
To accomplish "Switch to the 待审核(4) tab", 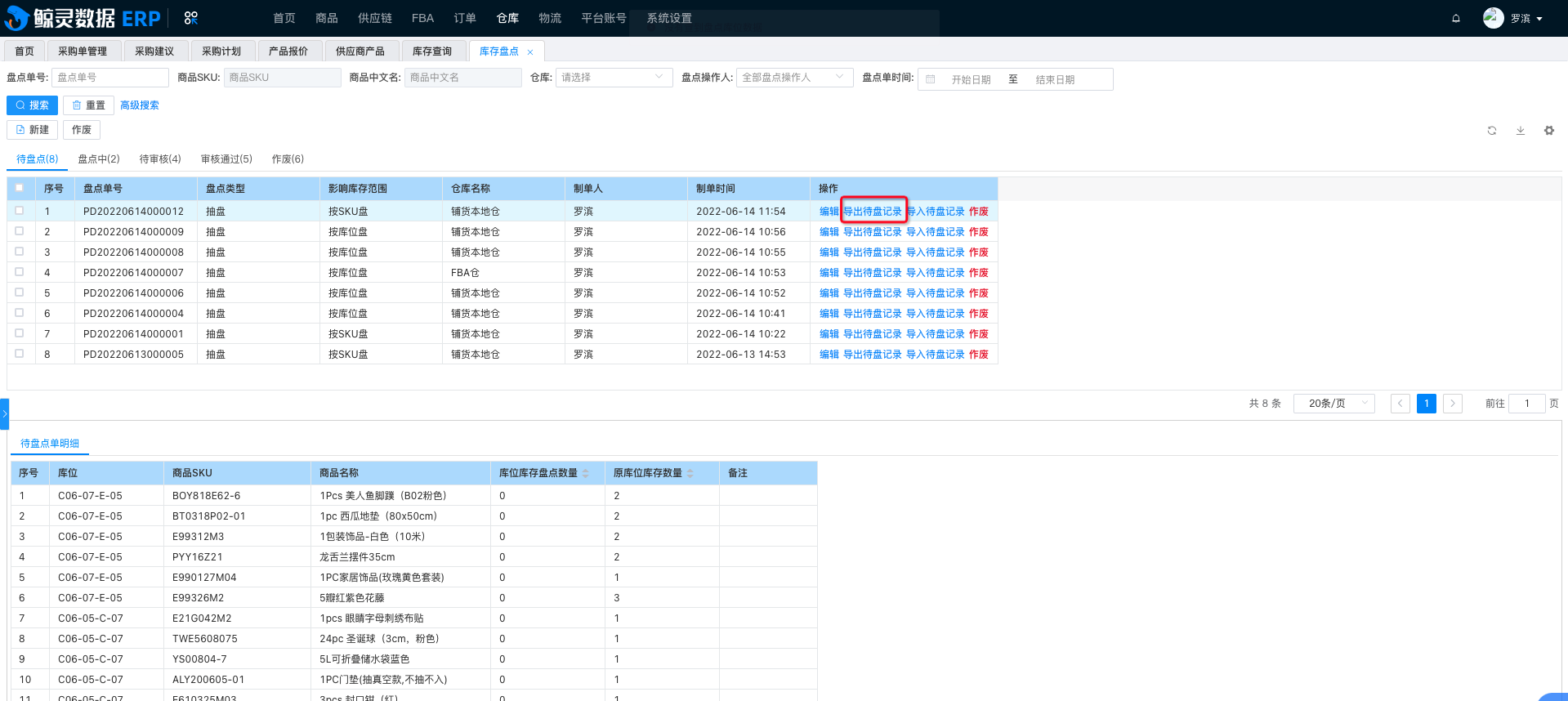I will pyautogui.click(x=160, y=159).
